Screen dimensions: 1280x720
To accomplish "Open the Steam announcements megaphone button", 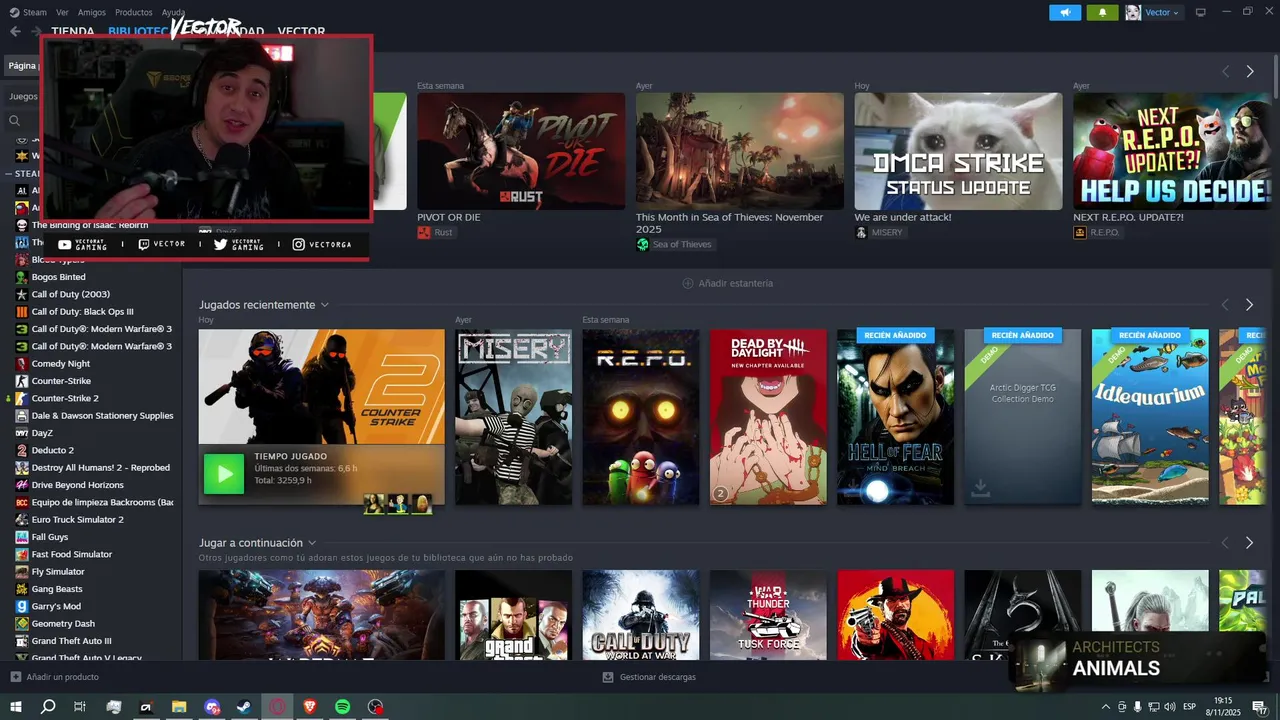I will 1065,12.
